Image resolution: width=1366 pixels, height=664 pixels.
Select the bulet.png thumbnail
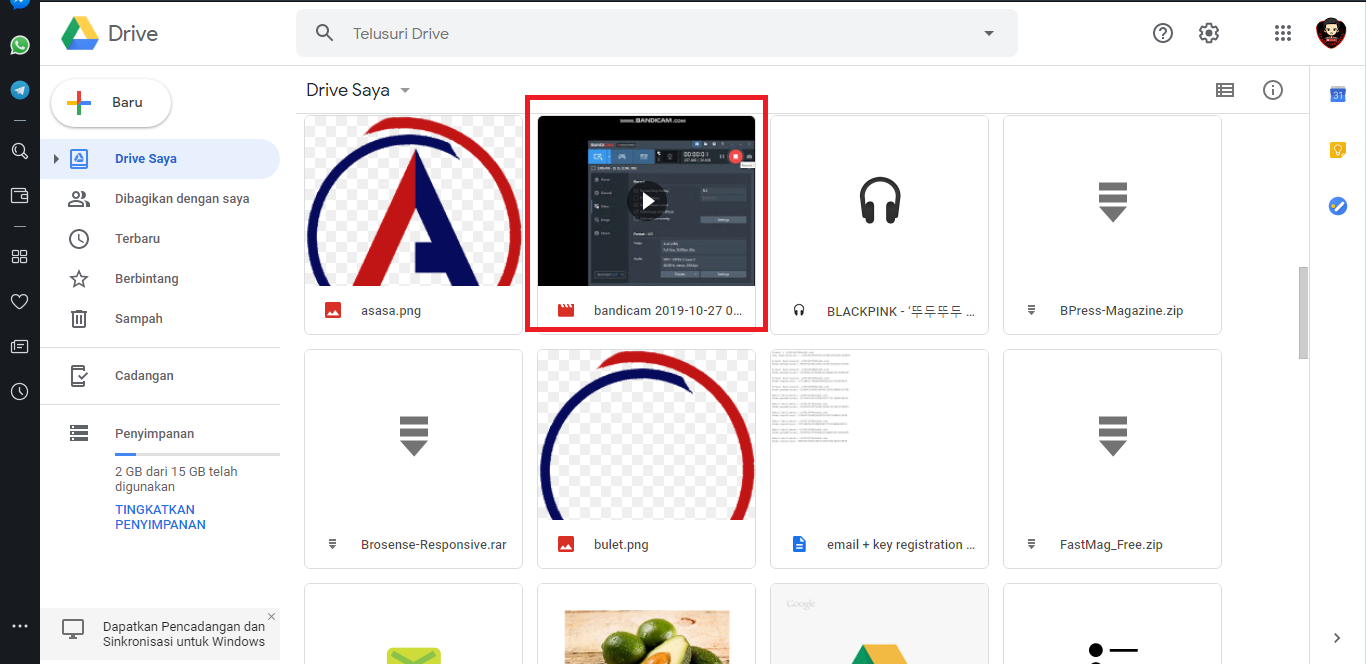click(647, 435)
